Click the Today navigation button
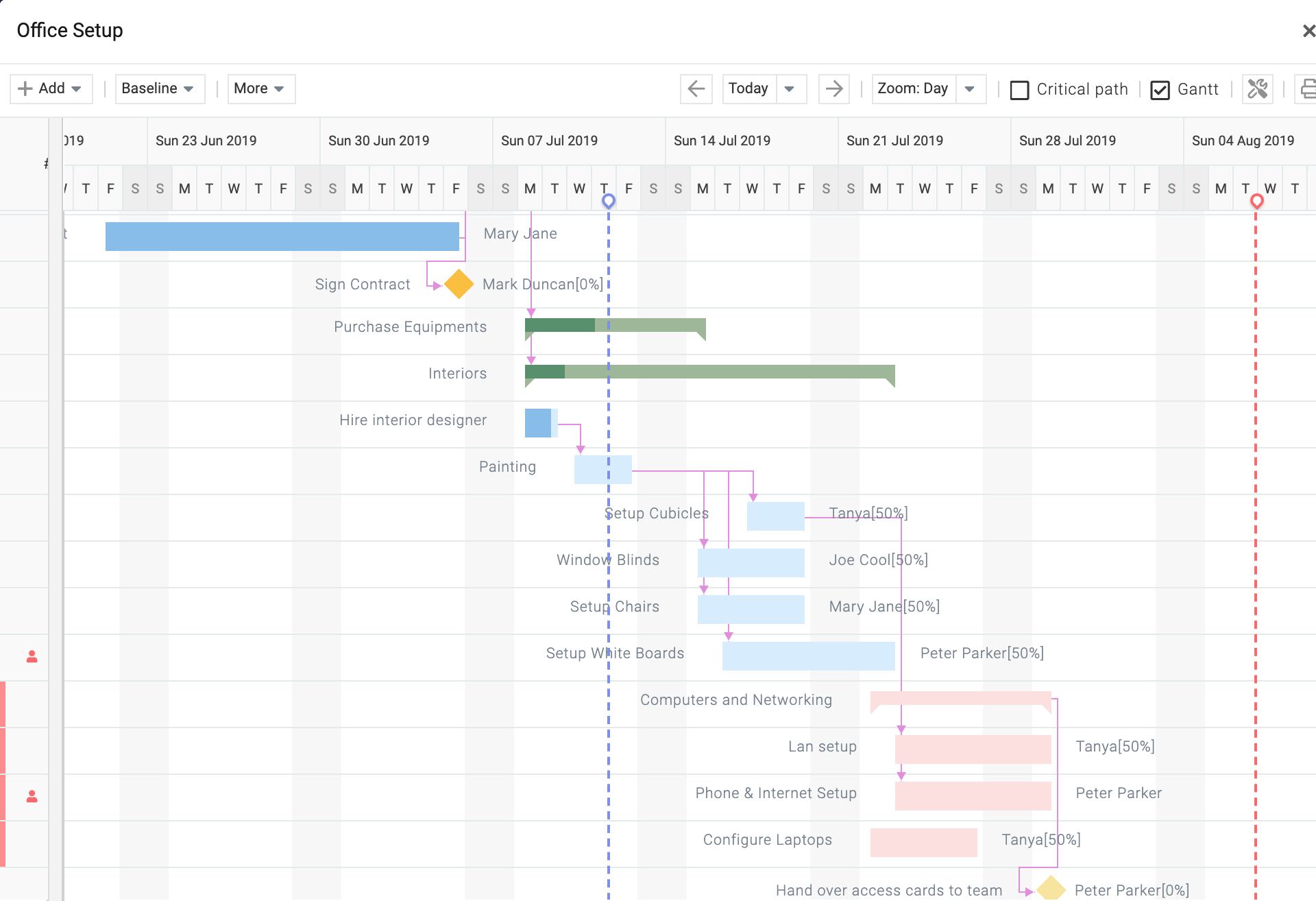1316x901 pixels. [751, 89]
